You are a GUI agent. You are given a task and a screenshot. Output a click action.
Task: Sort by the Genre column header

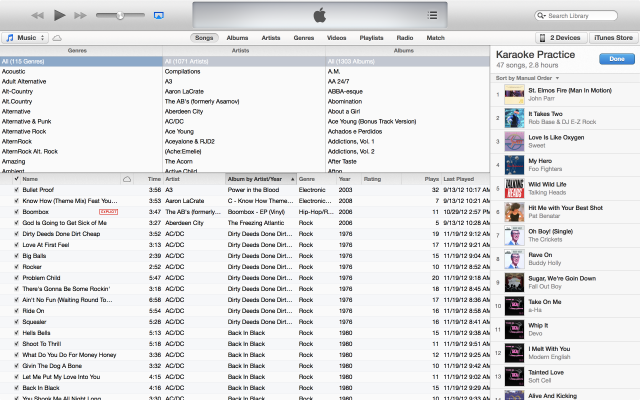tap(317, 179)
